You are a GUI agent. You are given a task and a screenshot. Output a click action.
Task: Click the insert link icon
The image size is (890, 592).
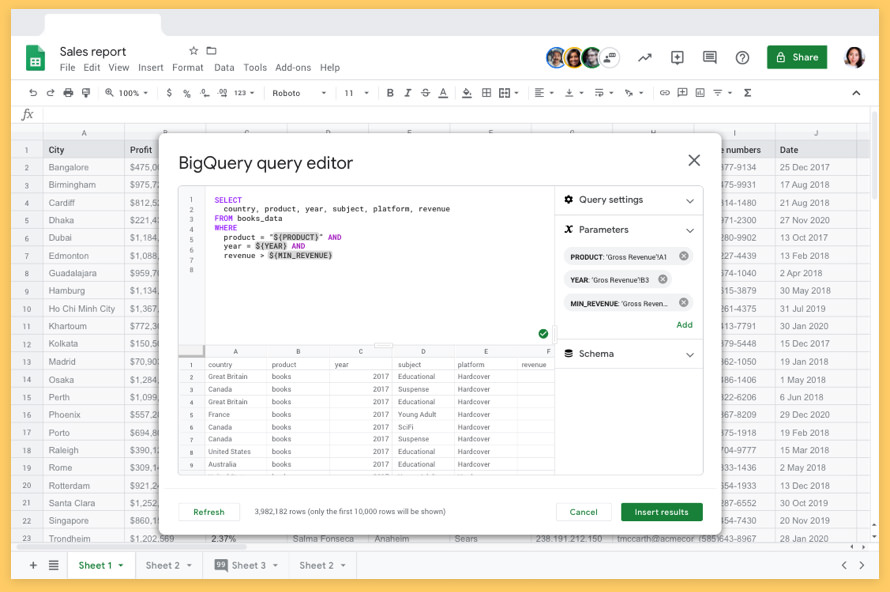pos(664,93)
